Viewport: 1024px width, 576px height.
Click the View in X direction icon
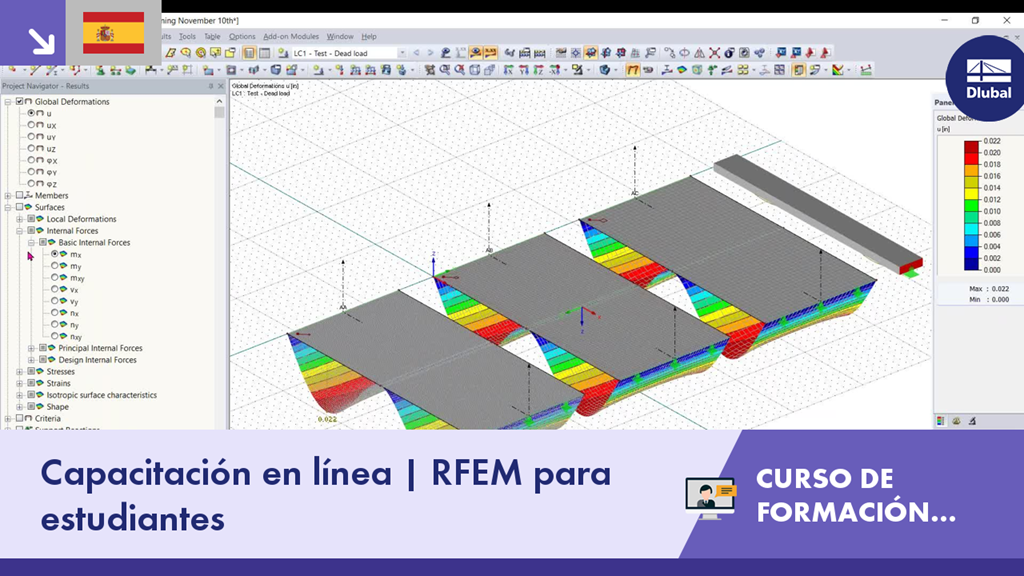(508, 70)
